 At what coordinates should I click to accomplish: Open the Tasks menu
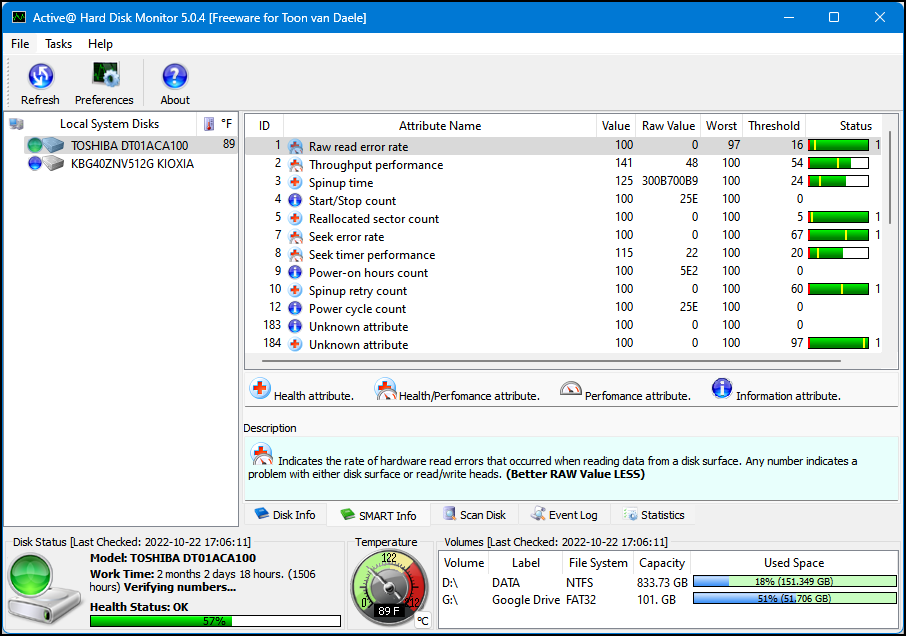(x=58, y=44)
